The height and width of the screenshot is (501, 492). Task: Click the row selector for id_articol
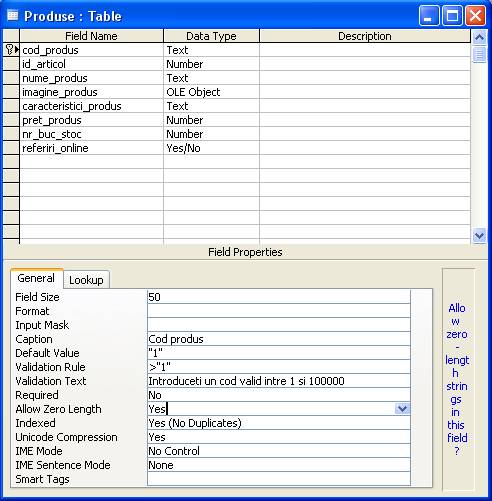tap(11, 64)
